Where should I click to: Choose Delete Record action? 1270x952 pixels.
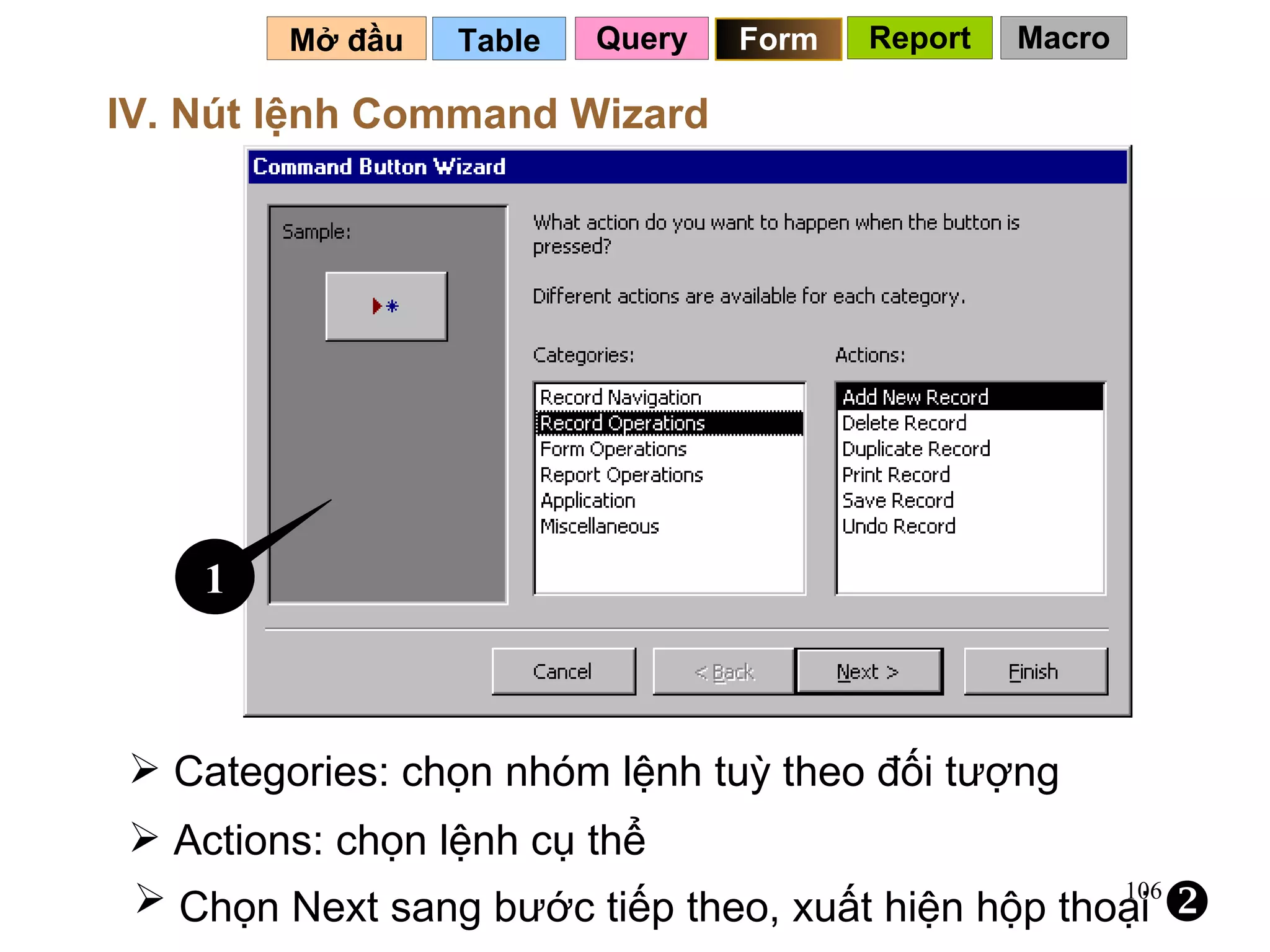point(970,423)
